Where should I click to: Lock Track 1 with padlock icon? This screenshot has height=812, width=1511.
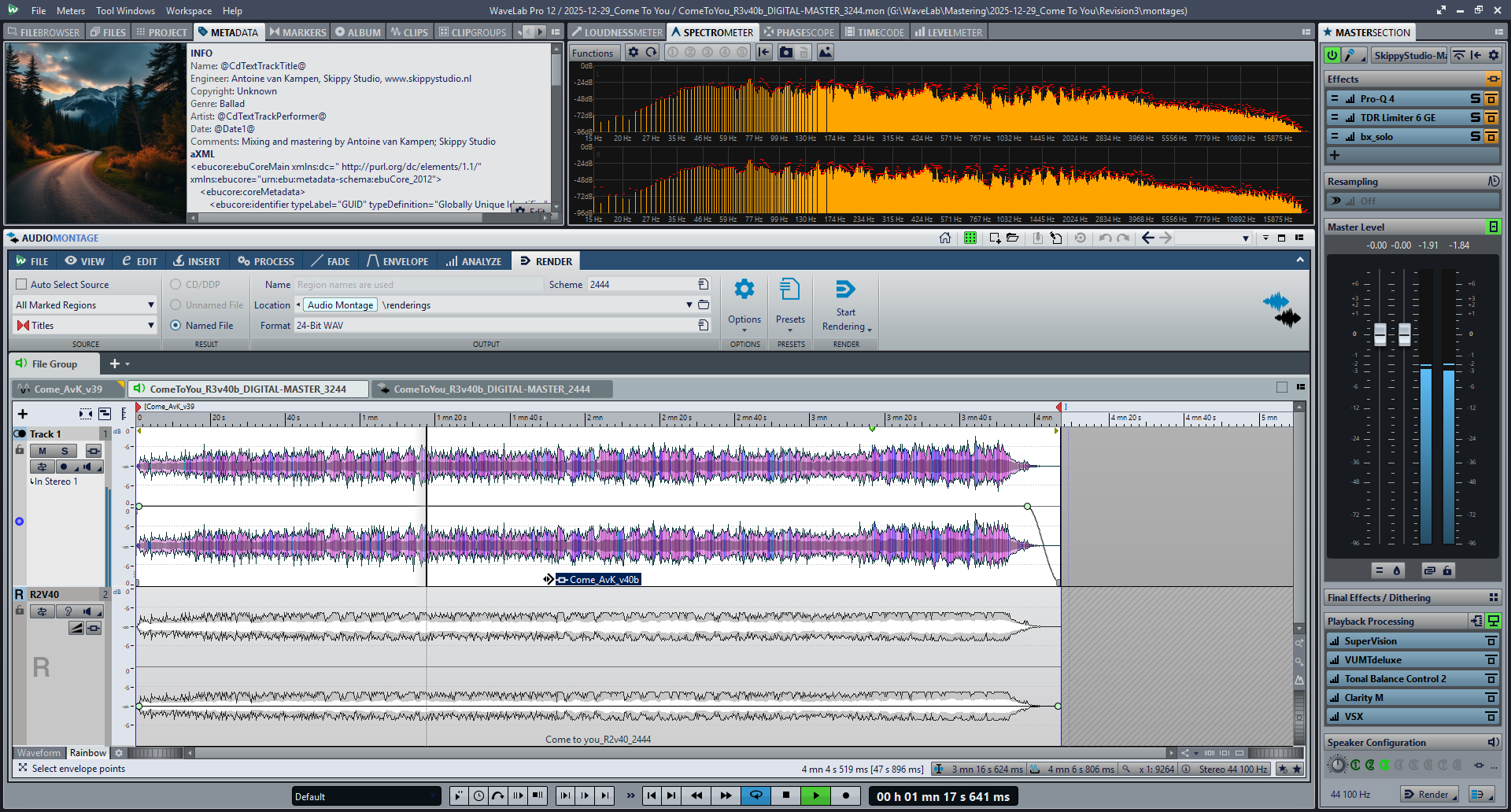click(x=20, y=450)
